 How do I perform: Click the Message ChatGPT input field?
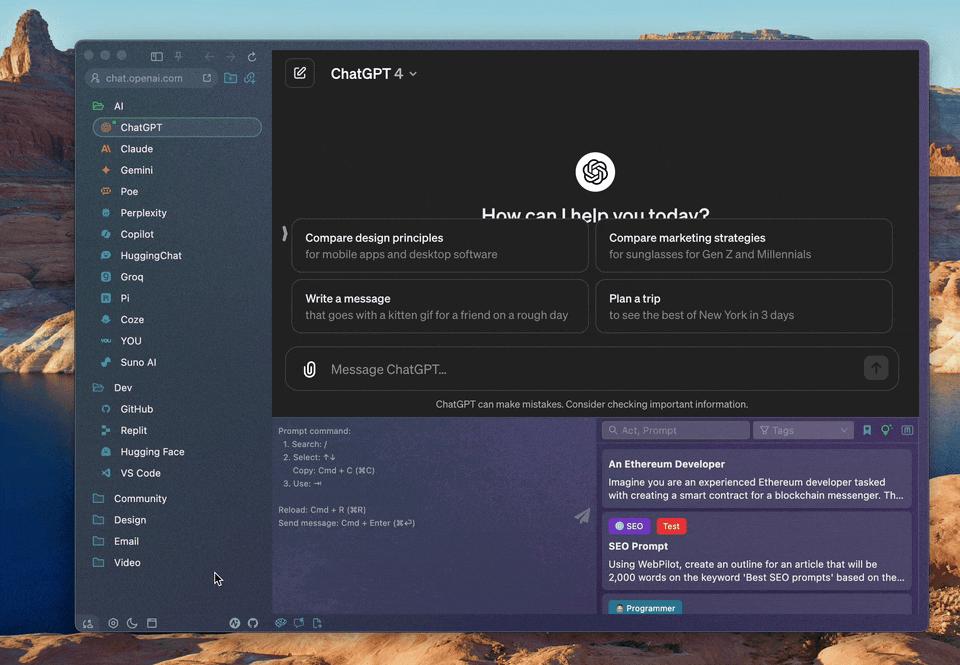point(591,369)
